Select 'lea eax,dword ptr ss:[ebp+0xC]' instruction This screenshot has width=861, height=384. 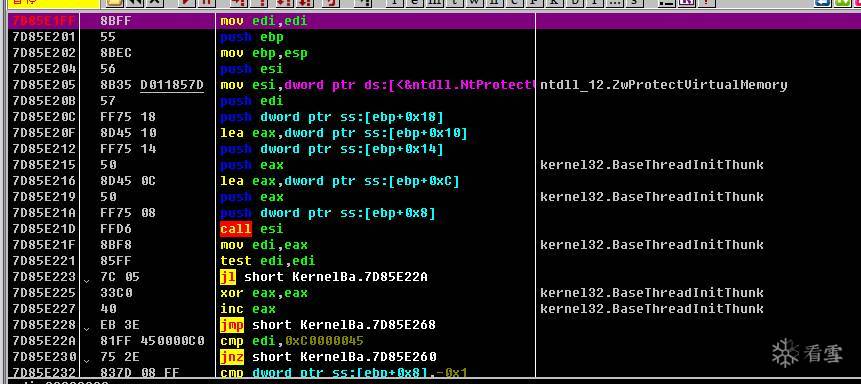pyautogui.click(x=340, y=181)
